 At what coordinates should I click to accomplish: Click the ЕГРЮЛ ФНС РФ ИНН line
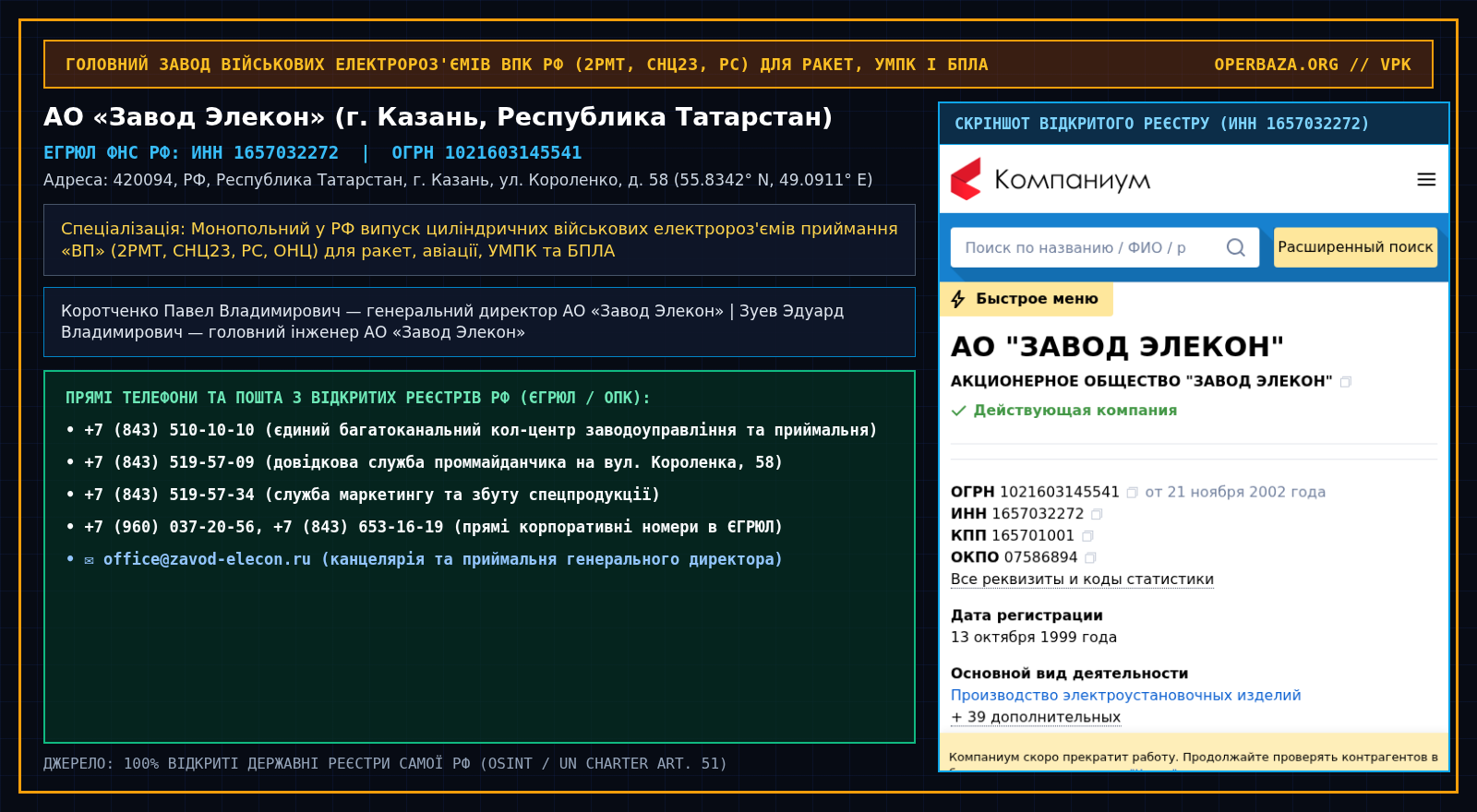click(x=312, y=153)
